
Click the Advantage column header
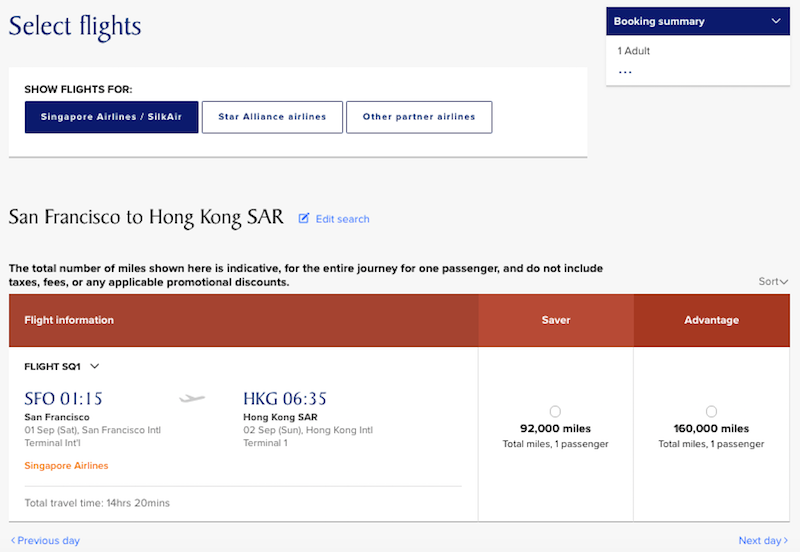(711, 320)
